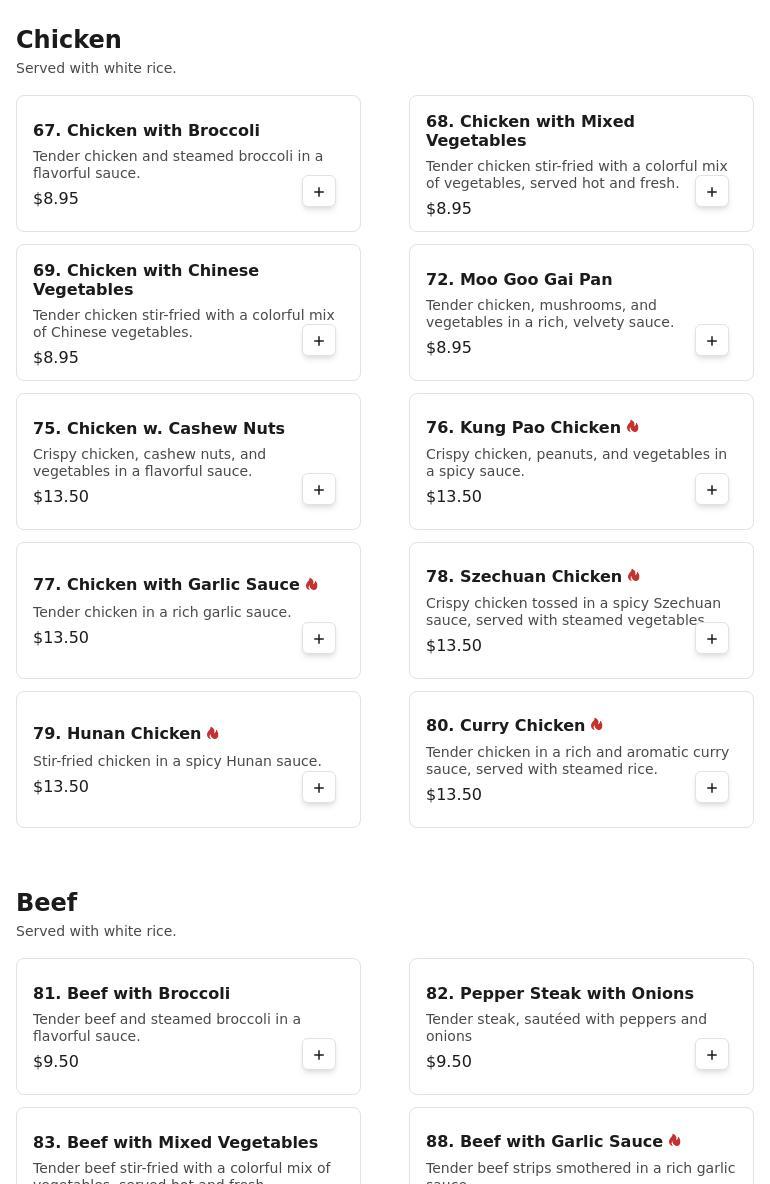Add Szechuan Chicken plus icon
This screenshot has width=770, height=1184.
click(x=711, y=639)
